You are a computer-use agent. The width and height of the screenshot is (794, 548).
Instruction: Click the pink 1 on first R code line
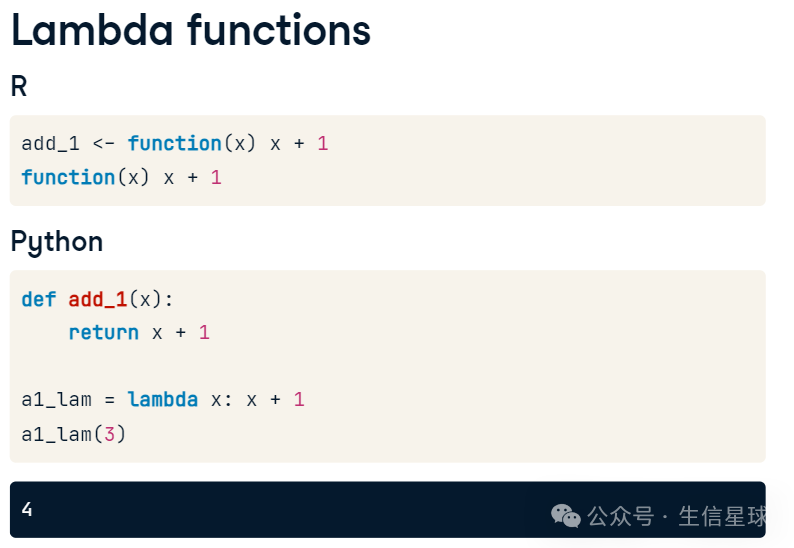[x=323, y=144]
